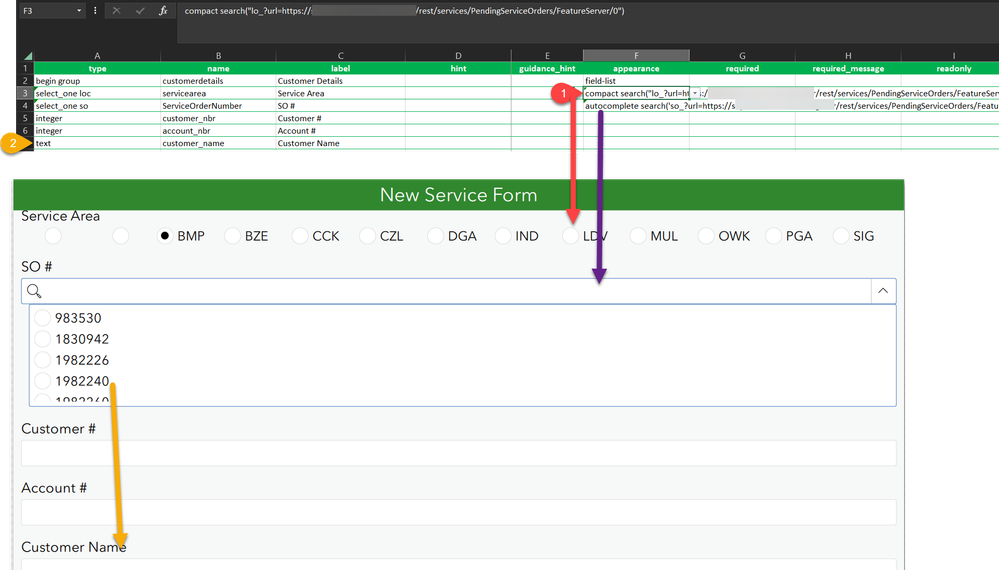Click the orange numbered marker 2

tap(13, 143)
